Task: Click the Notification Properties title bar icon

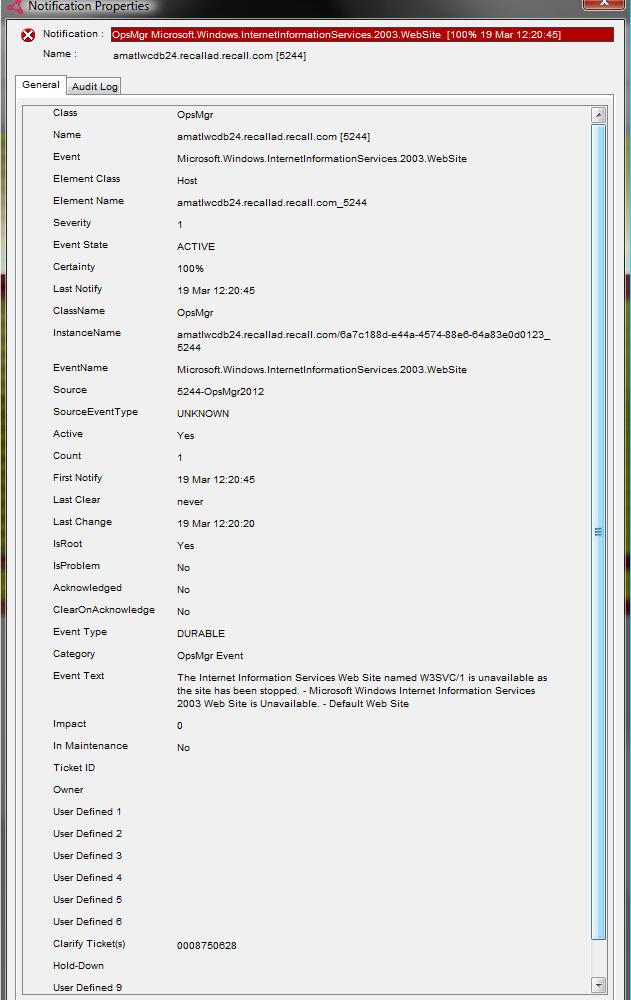Action: [x=14, y=6]
